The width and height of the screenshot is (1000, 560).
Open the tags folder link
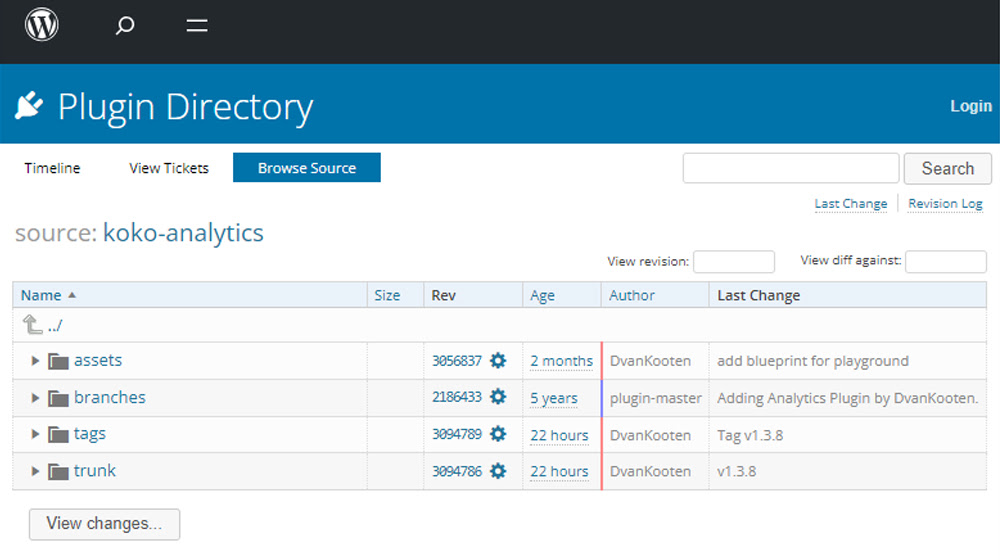click(x=90, y=434)
